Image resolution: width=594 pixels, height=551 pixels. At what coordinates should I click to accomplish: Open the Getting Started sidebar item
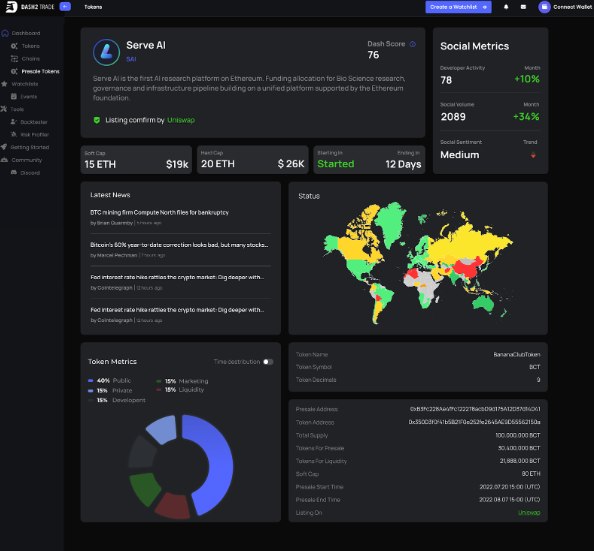click(30, 147)
